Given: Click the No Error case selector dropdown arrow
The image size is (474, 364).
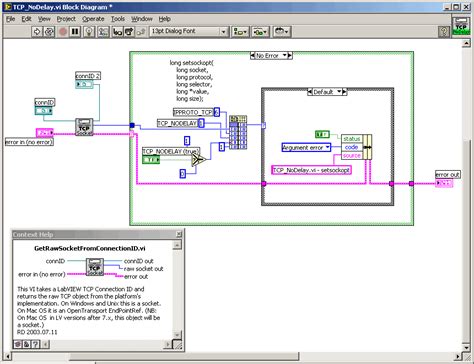Looking at the screenshot, I should pyautogui.click(x=284, y=55).
